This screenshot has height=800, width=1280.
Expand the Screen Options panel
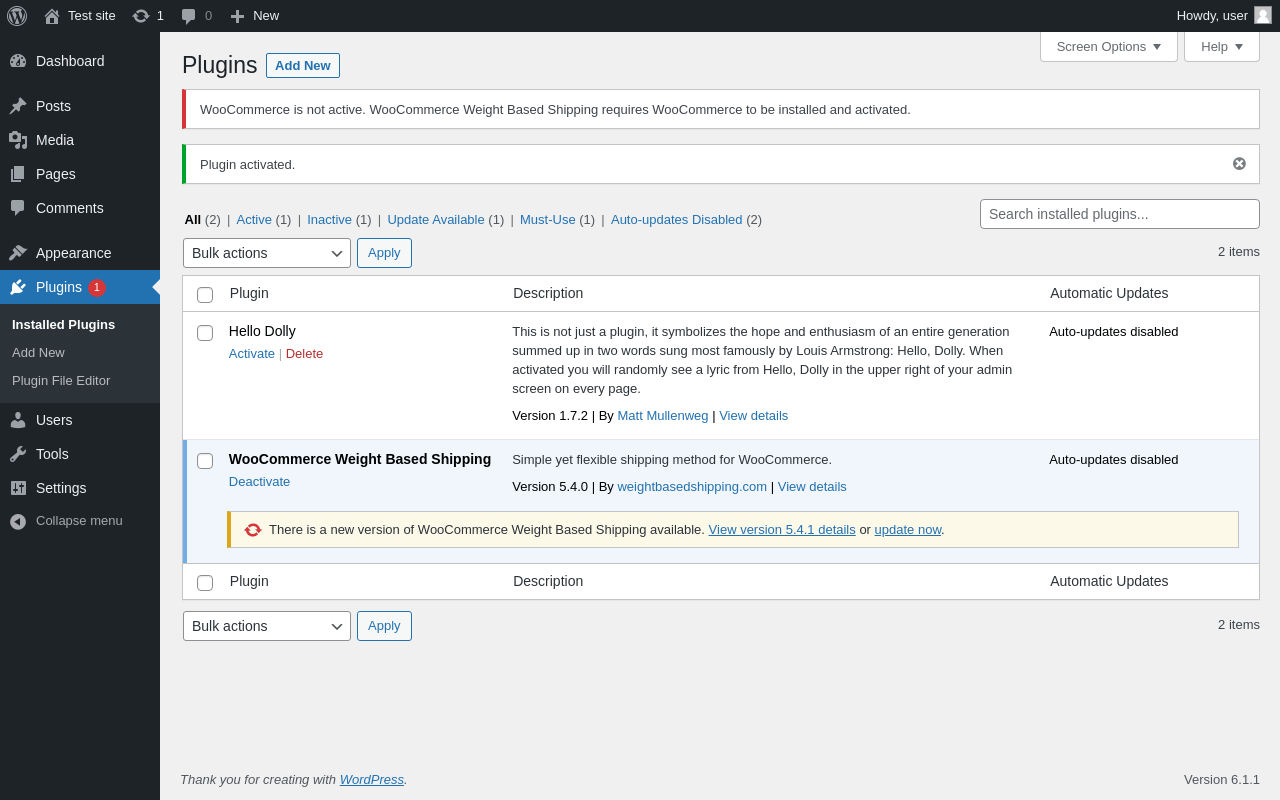pos(1108,46)
